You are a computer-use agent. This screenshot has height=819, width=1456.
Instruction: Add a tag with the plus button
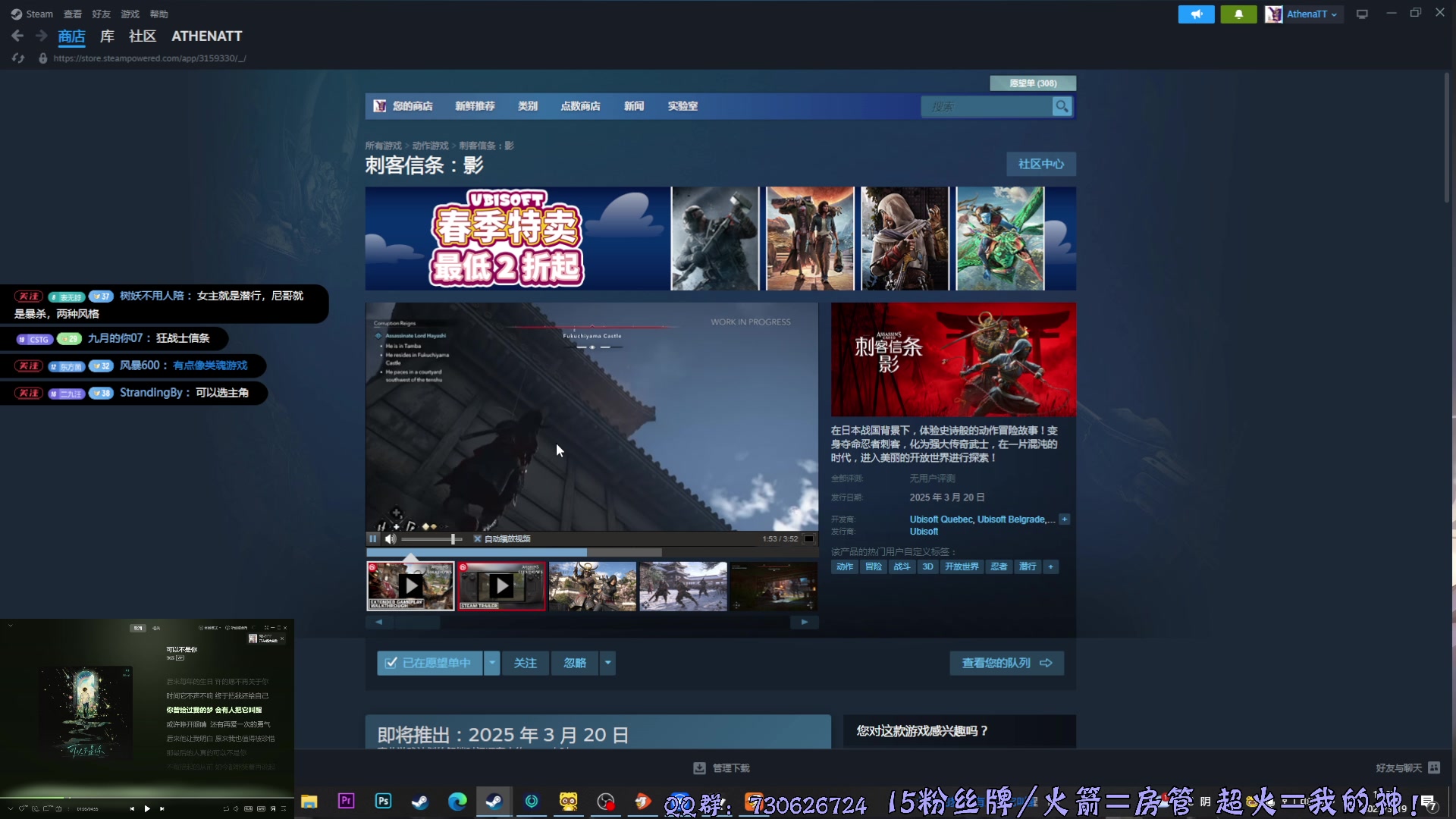(1050, 566)
